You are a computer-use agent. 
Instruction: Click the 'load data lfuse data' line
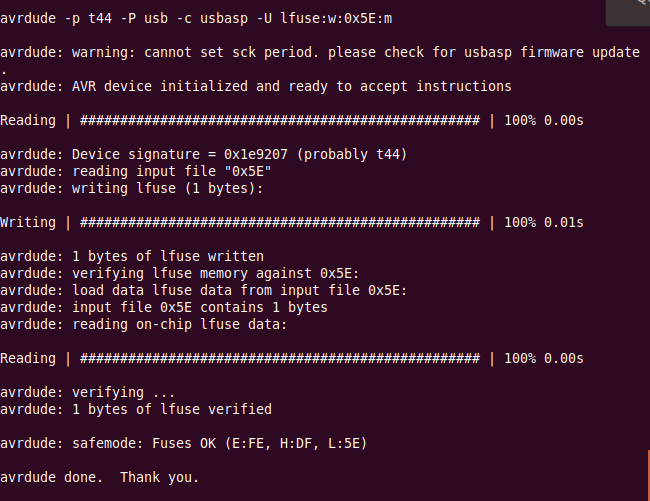pyautogui.click(x=204, y=290)
